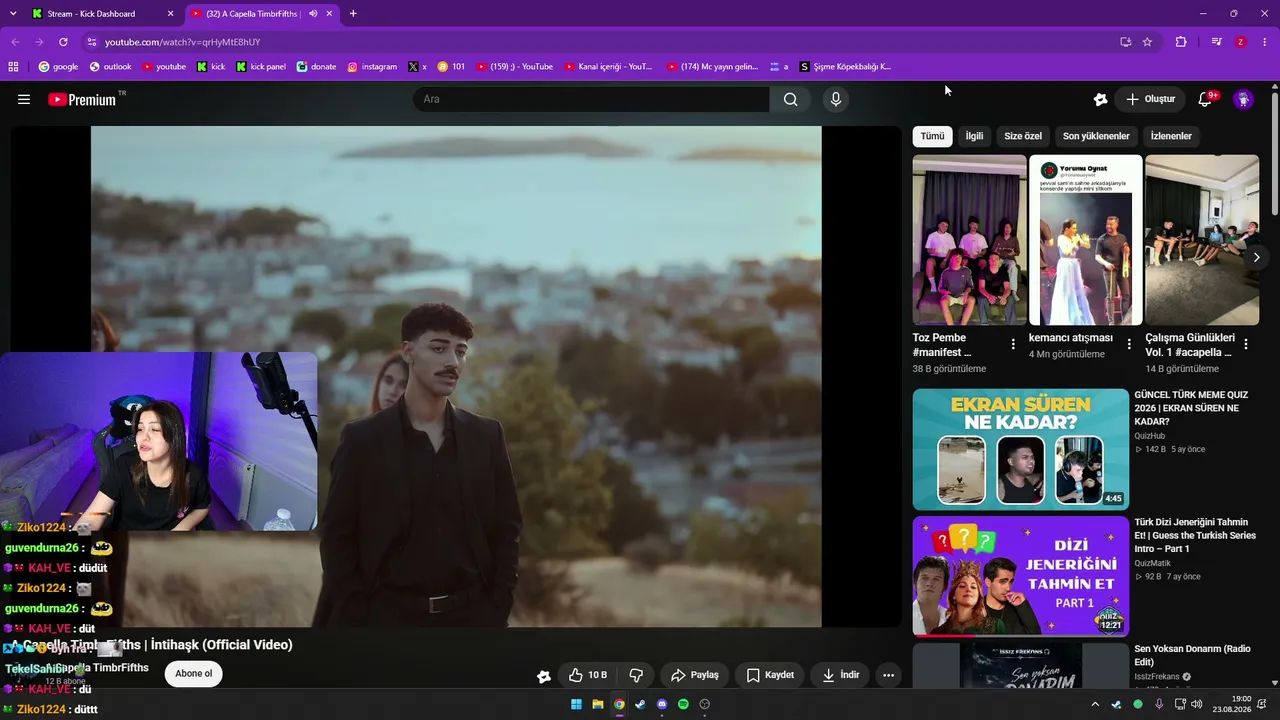Viewport: 1280px width, 720px height.
Task: Open options for Çalışma Günlükleri short
Action: pyautogui.click(x=1245, y=344)
